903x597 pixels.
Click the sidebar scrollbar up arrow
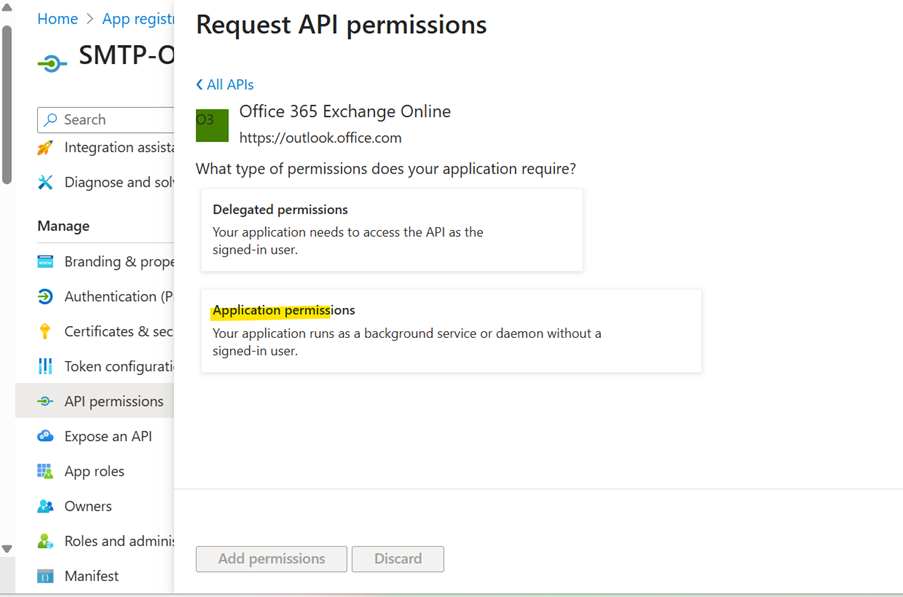pos(7,7)
